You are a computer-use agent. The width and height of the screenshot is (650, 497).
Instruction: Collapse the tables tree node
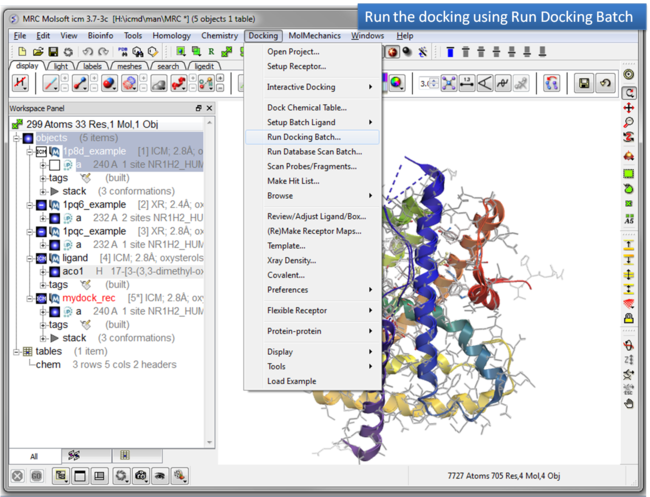tap(14, 351)
